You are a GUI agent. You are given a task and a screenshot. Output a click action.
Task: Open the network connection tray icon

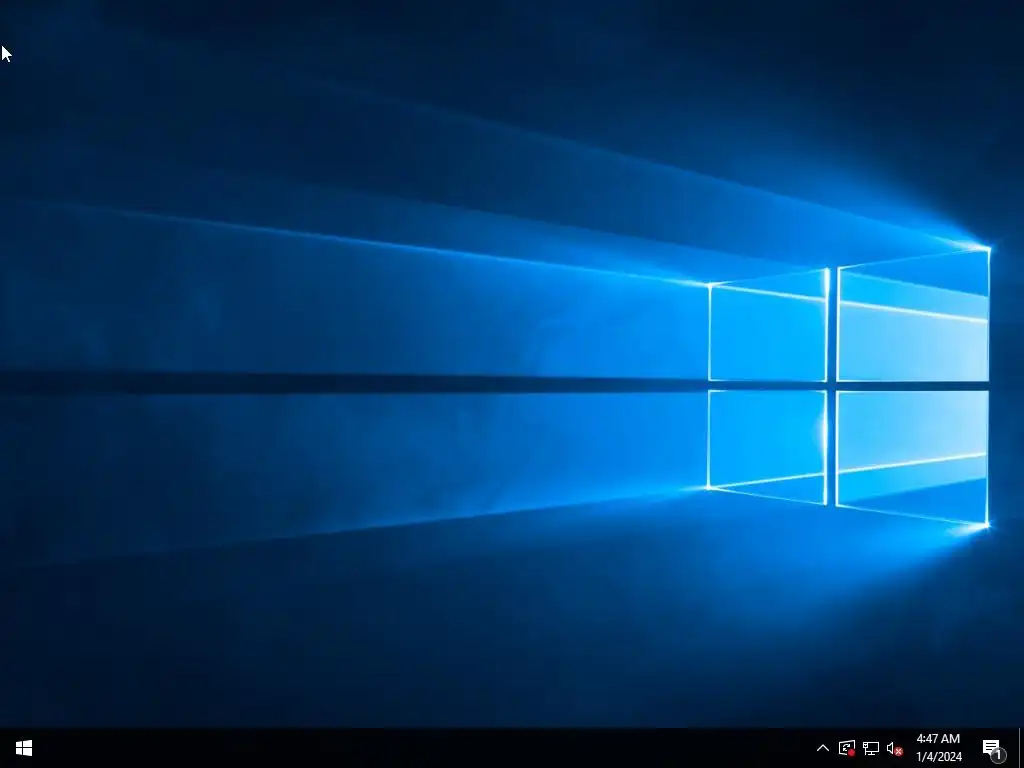coord(871,748)
